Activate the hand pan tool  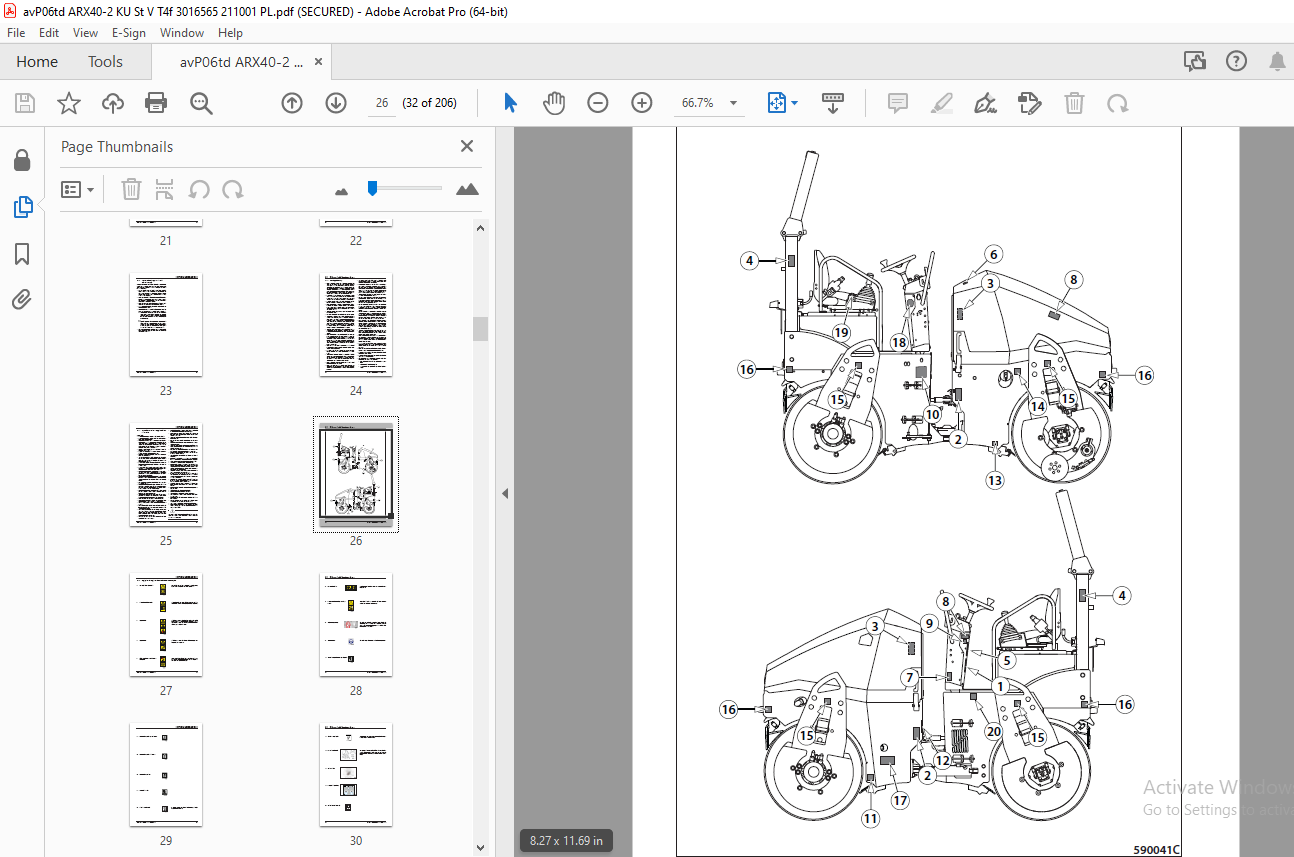(554, 103)
